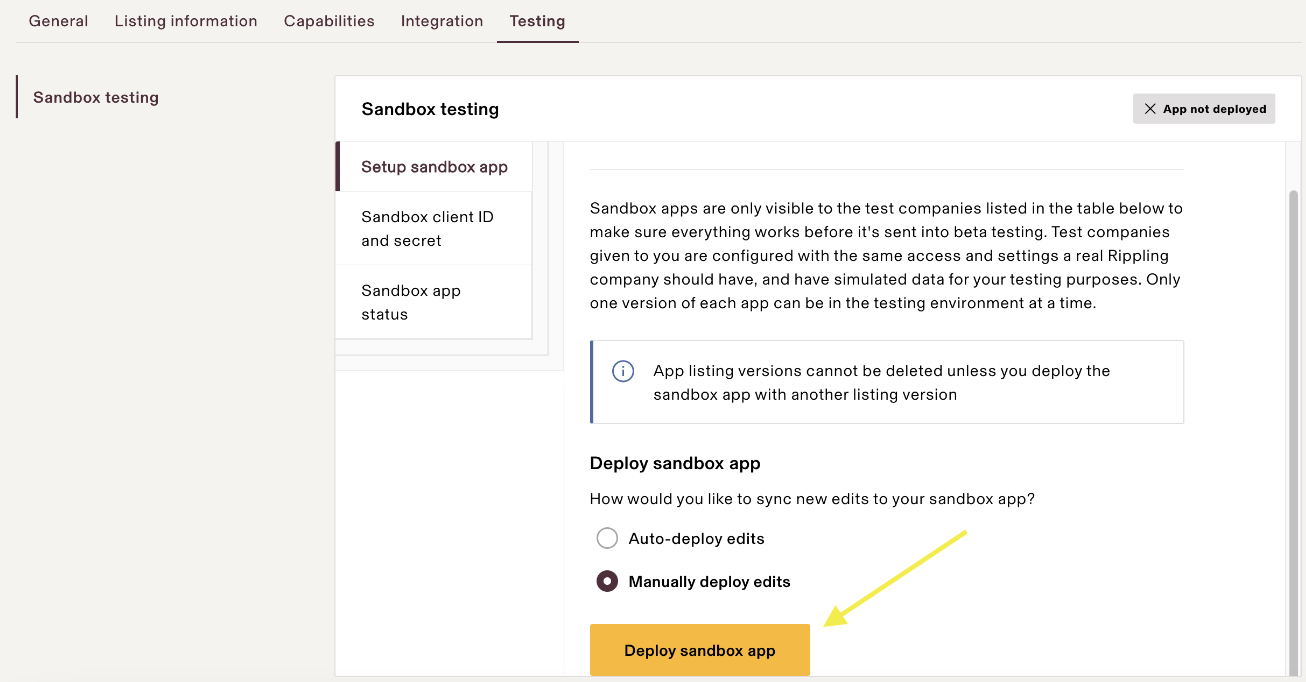
Task: Click the vertical scrollbar of the panel
Action: (1293, 400)
